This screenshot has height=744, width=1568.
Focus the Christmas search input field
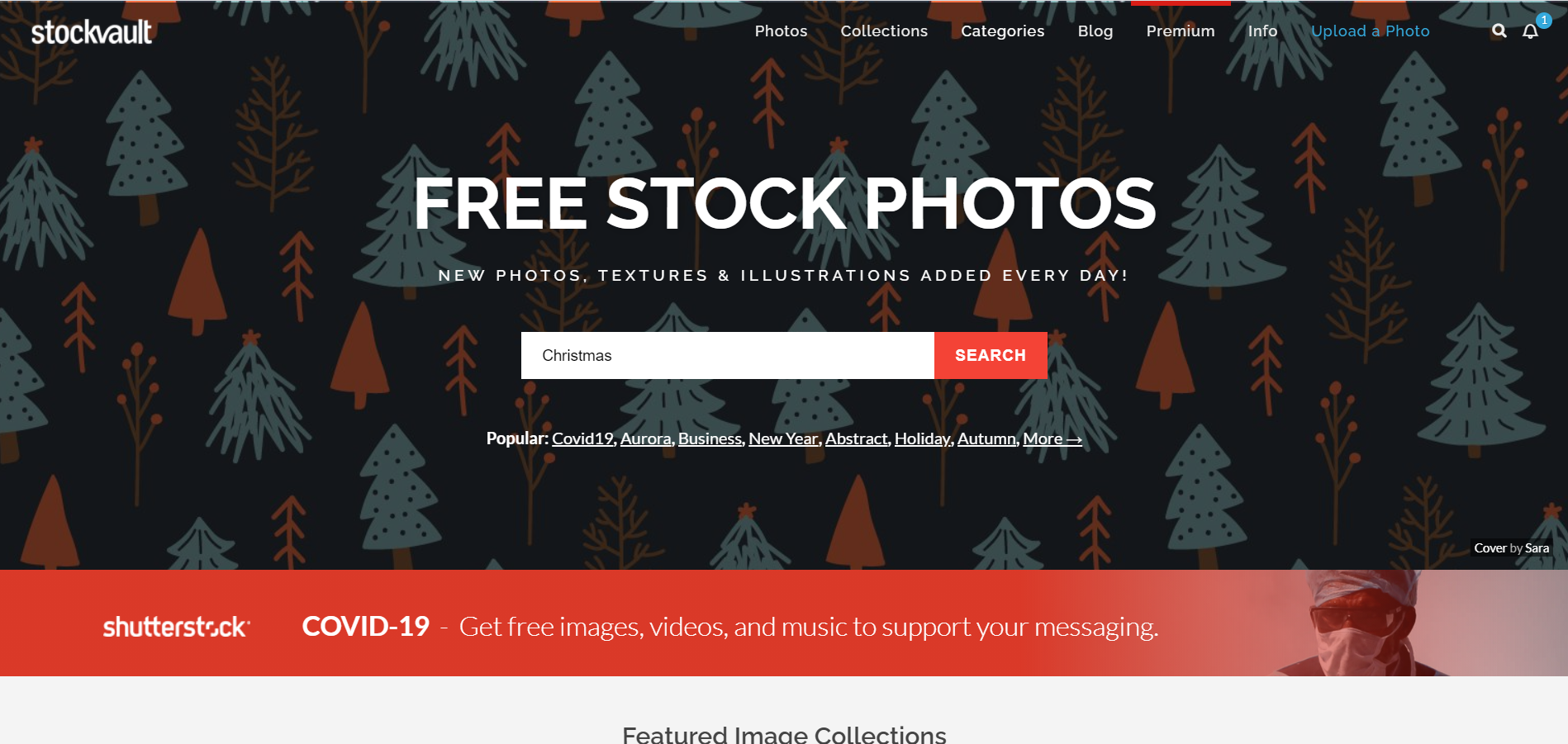pos(728,356)
